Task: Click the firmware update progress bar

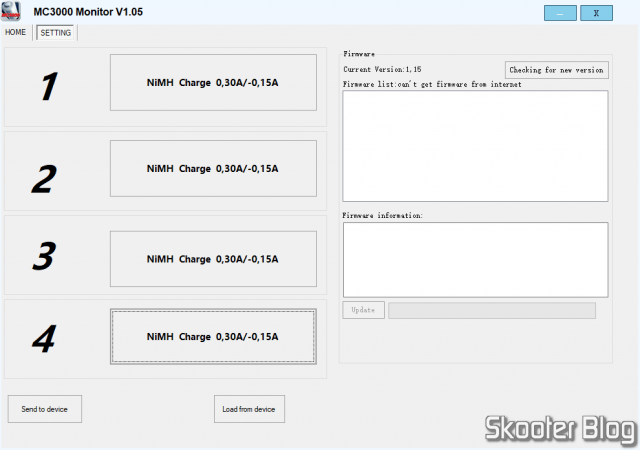Action: 492,310
